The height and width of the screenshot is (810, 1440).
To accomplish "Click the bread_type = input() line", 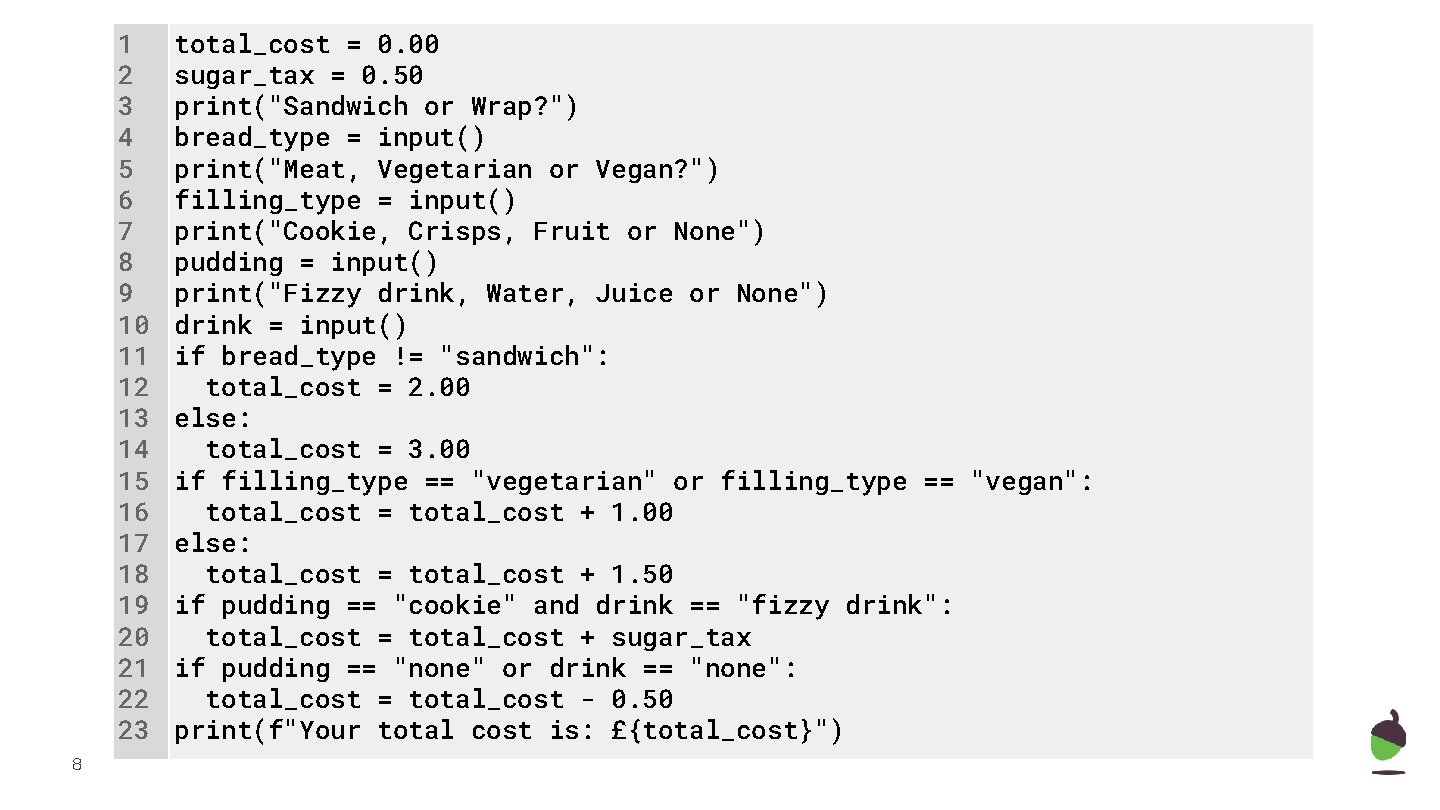I will click(330, 138).
